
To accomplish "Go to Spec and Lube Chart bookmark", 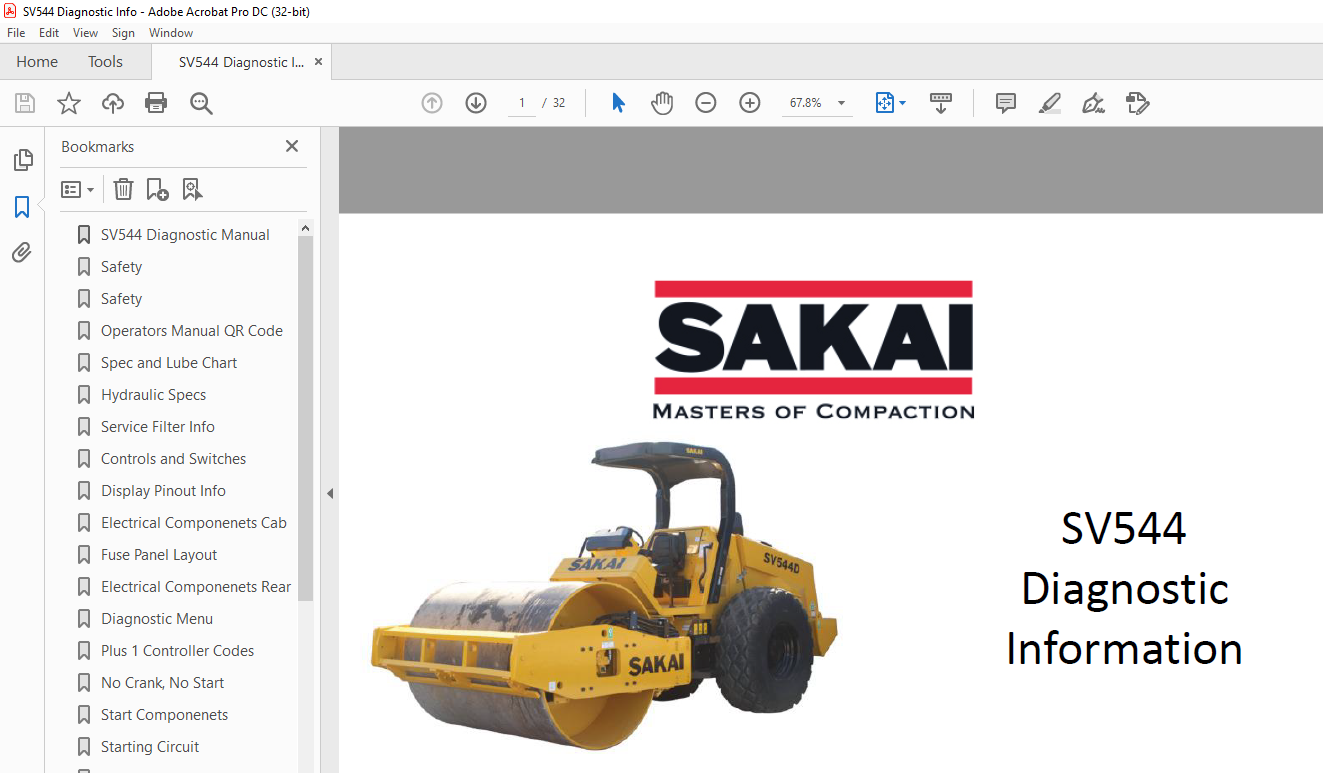I will (169, 363).
